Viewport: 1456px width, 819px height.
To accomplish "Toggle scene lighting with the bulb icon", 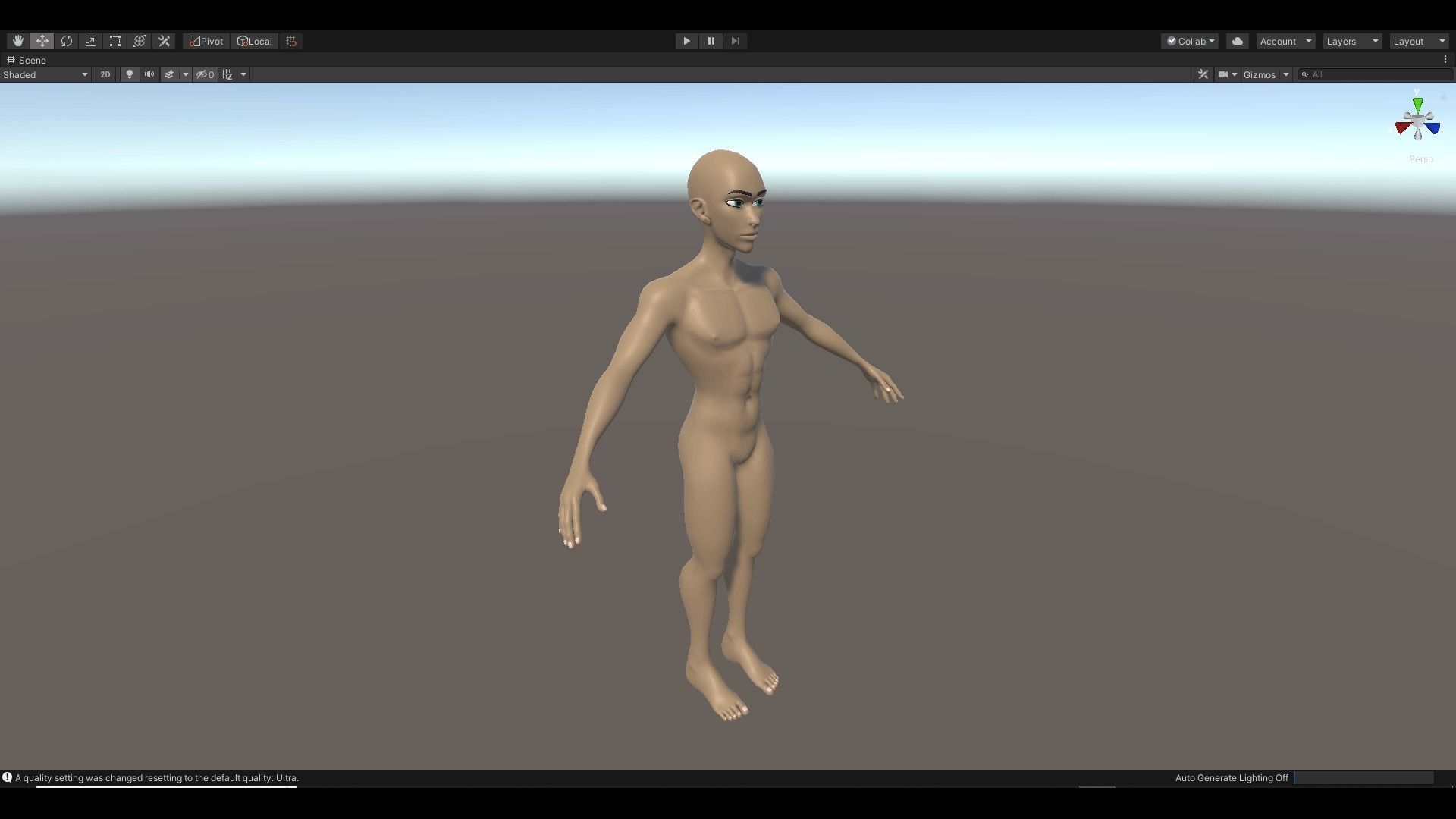I will pyautogui.click(x=130, y=74).
